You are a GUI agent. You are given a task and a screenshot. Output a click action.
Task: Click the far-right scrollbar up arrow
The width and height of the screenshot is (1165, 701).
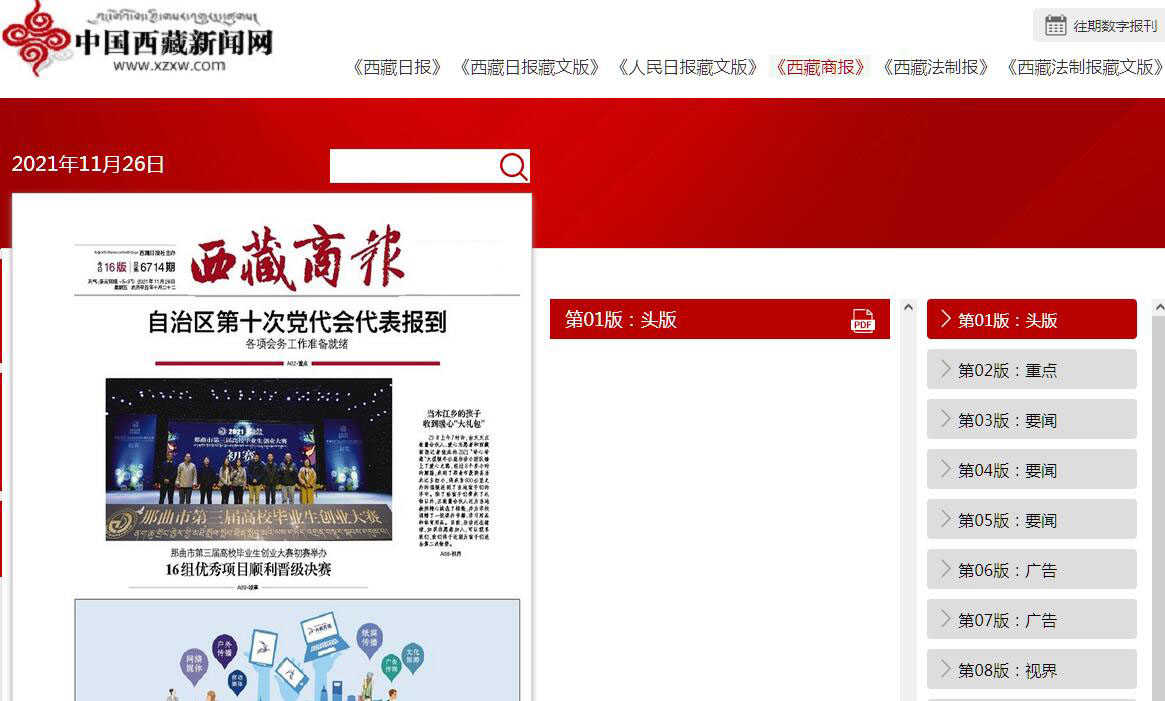1158,307
